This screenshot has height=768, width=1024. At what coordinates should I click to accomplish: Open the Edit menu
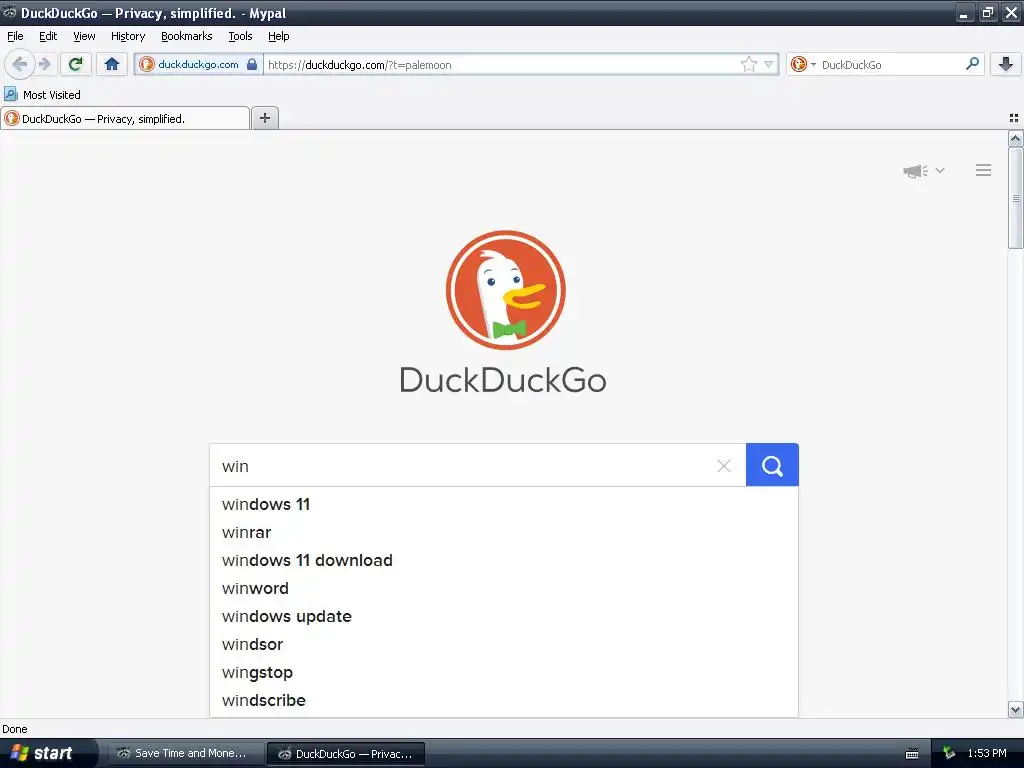tap(48, 36)
